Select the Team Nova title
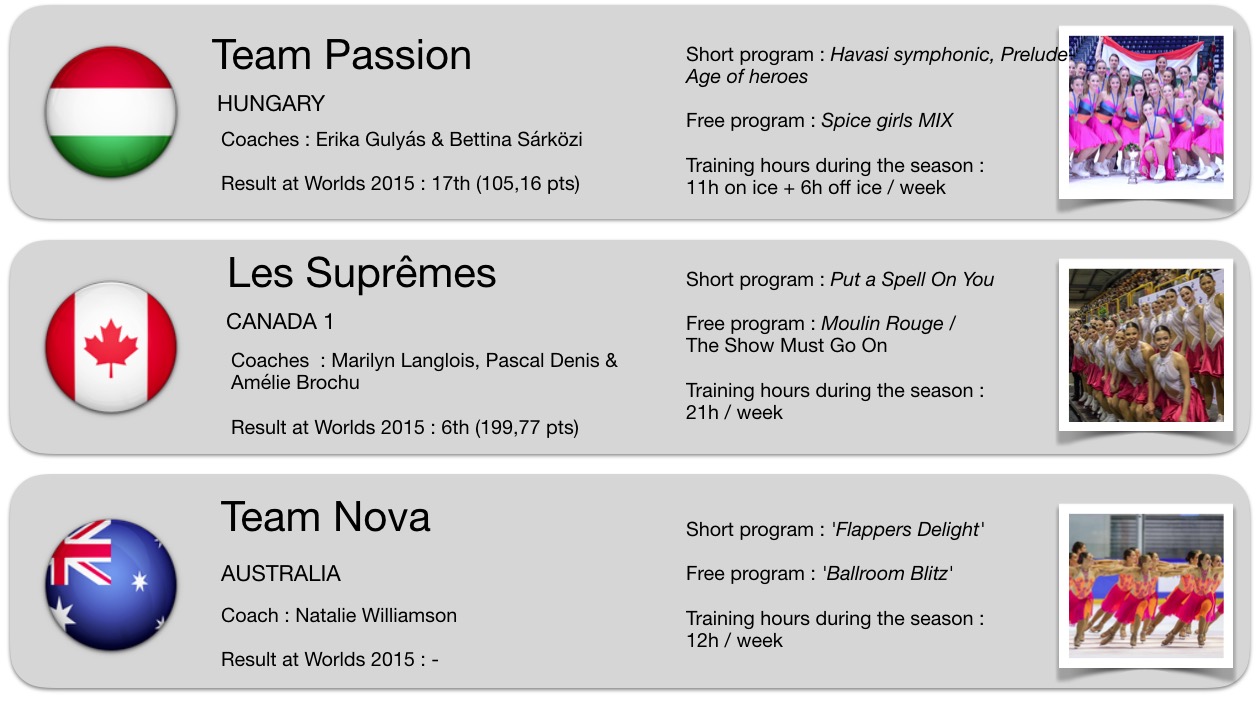 (x=325, y=517)
